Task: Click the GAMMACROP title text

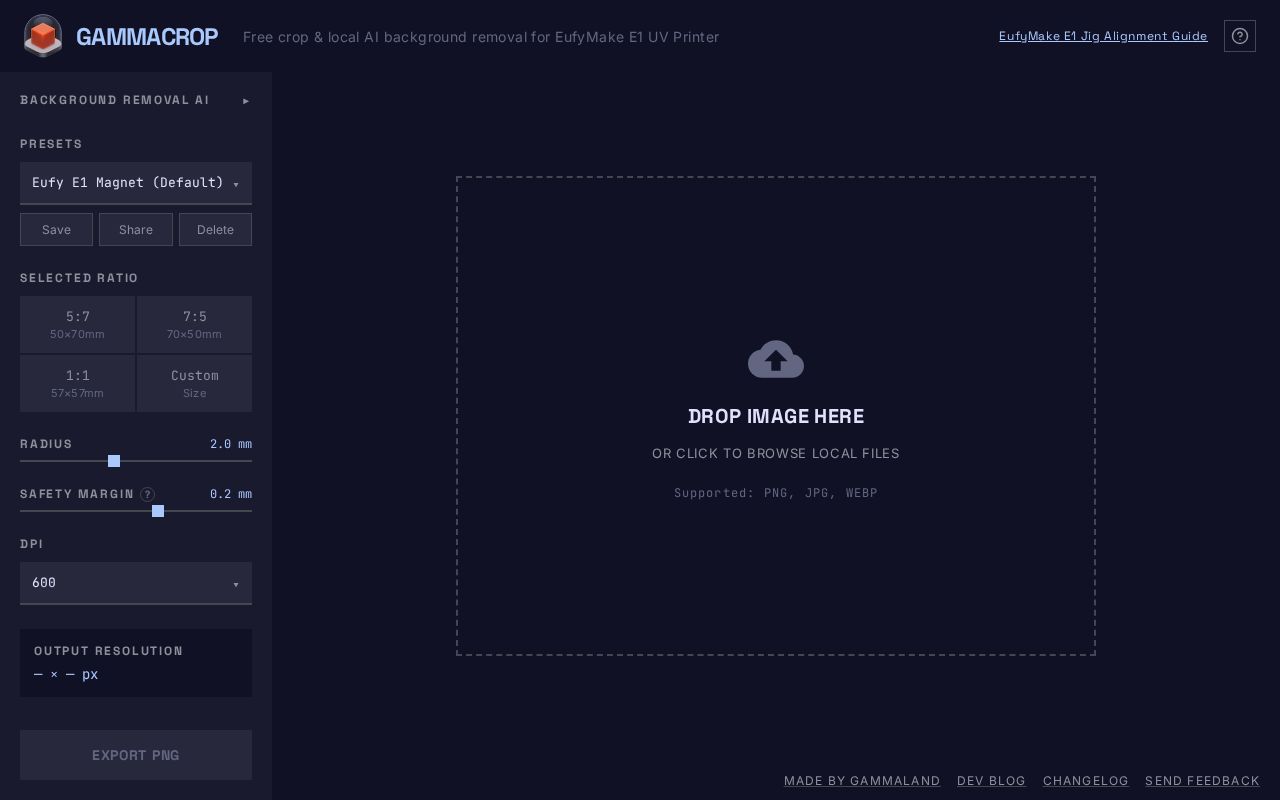Action: point(147,37)
